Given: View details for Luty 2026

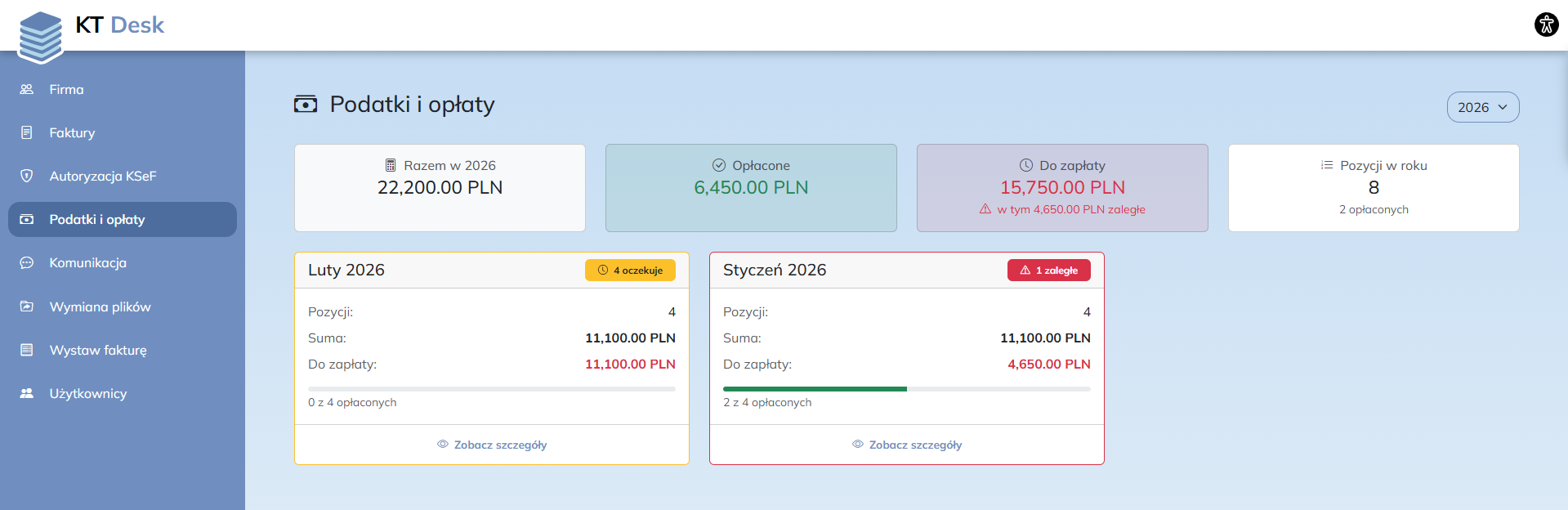Looking at the screenshot, I should (x=492, y=445).
